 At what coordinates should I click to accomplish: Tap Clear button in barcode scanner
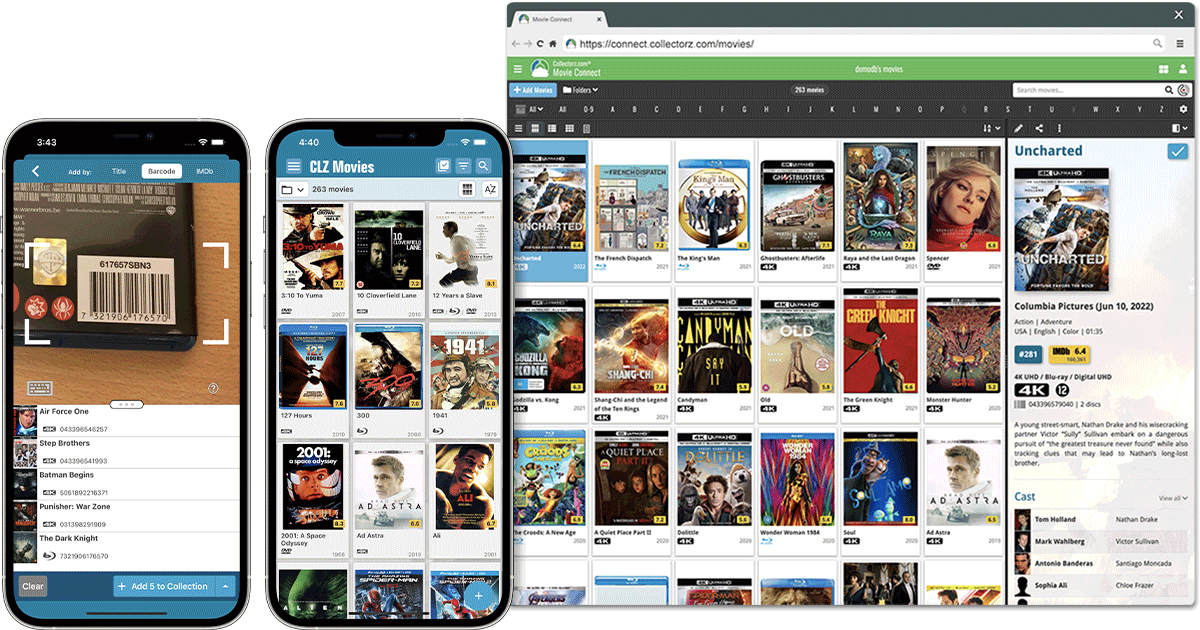[33, 587]
